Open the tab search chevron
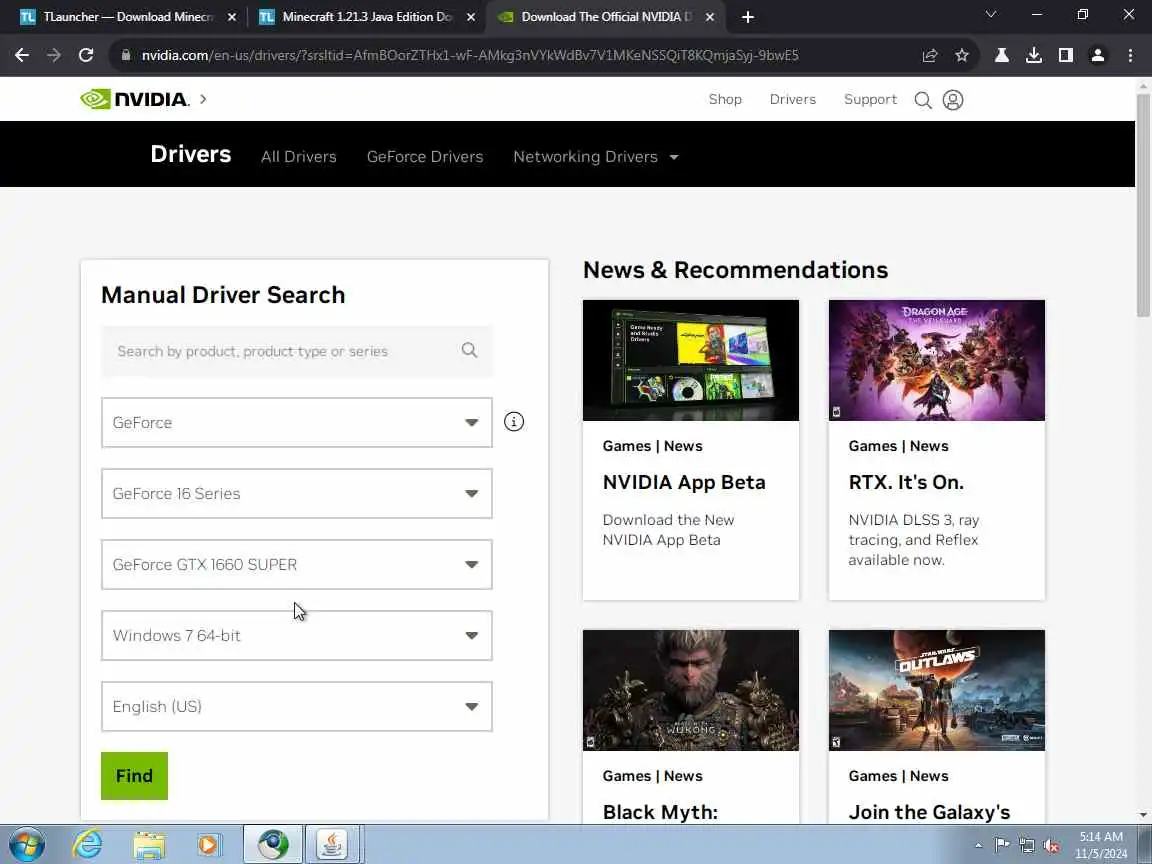Screen dimensions: 1152x864 [x=990, y=14]
